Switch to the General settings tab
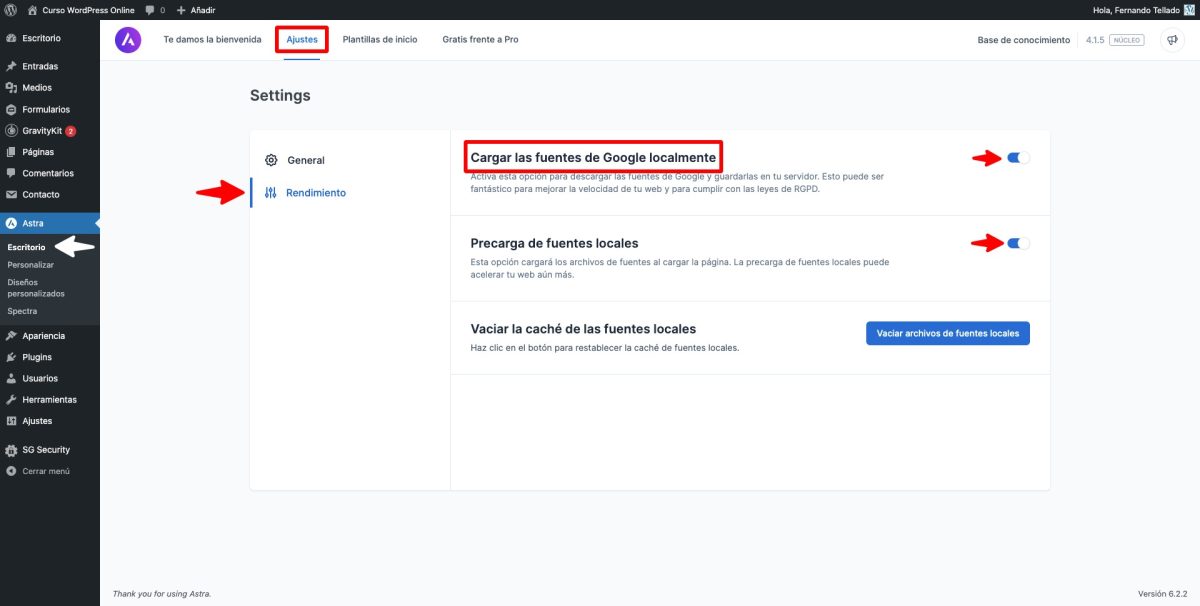This screenshot has width=1200, height=606. coord(305,160)
